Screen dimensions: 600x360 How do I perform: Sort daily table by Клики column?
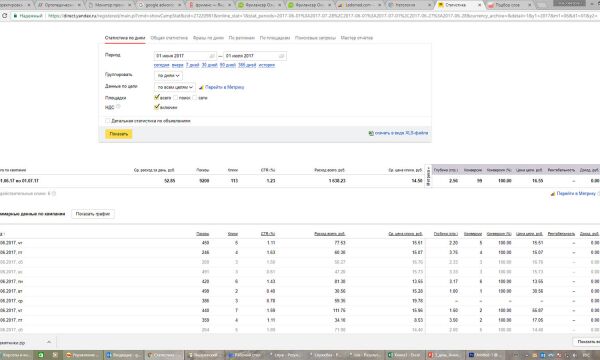point(233,234)
